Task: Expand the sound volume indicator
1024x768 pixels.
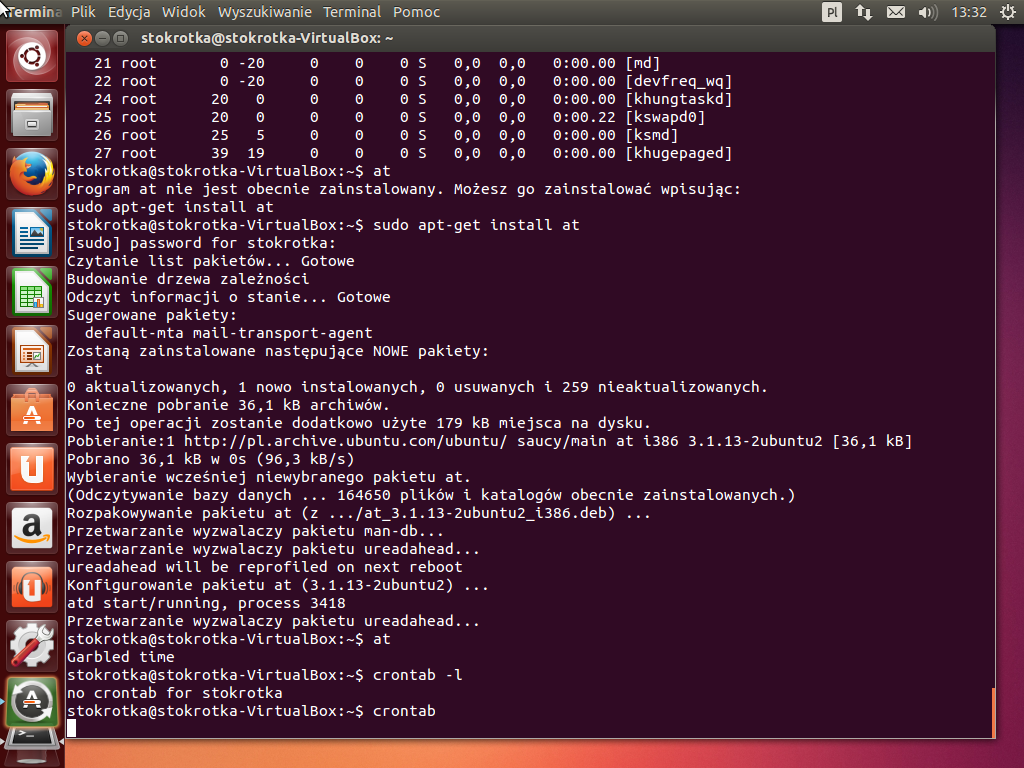Action: click(x=927, y=13)
